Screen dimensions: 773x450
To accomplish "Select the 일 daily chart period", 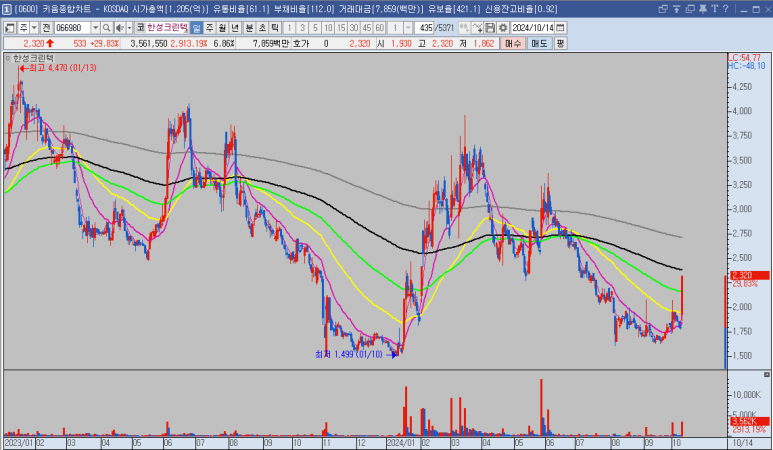I will (x=196, y=28).
